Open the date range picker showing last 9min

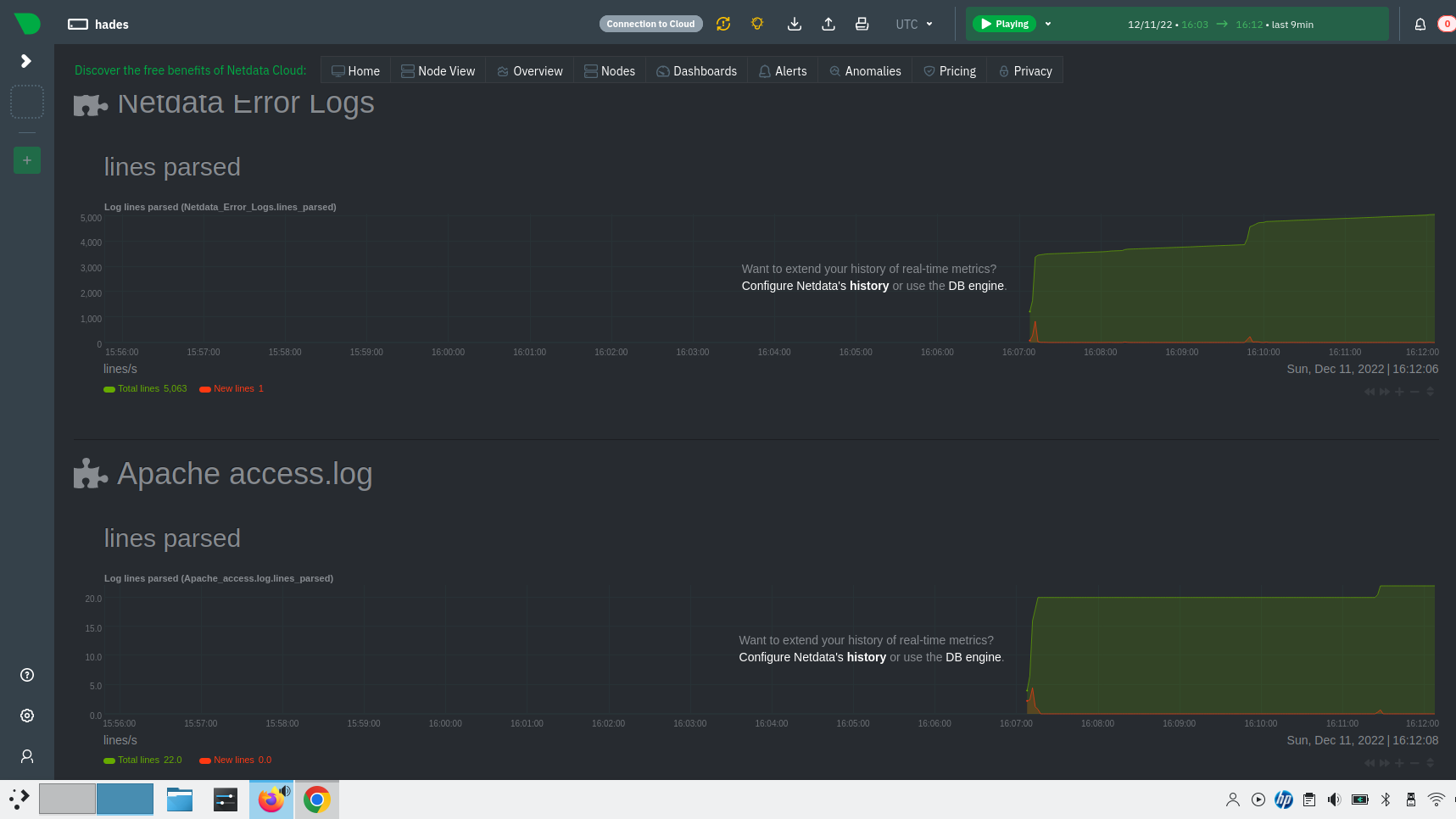1220,25
